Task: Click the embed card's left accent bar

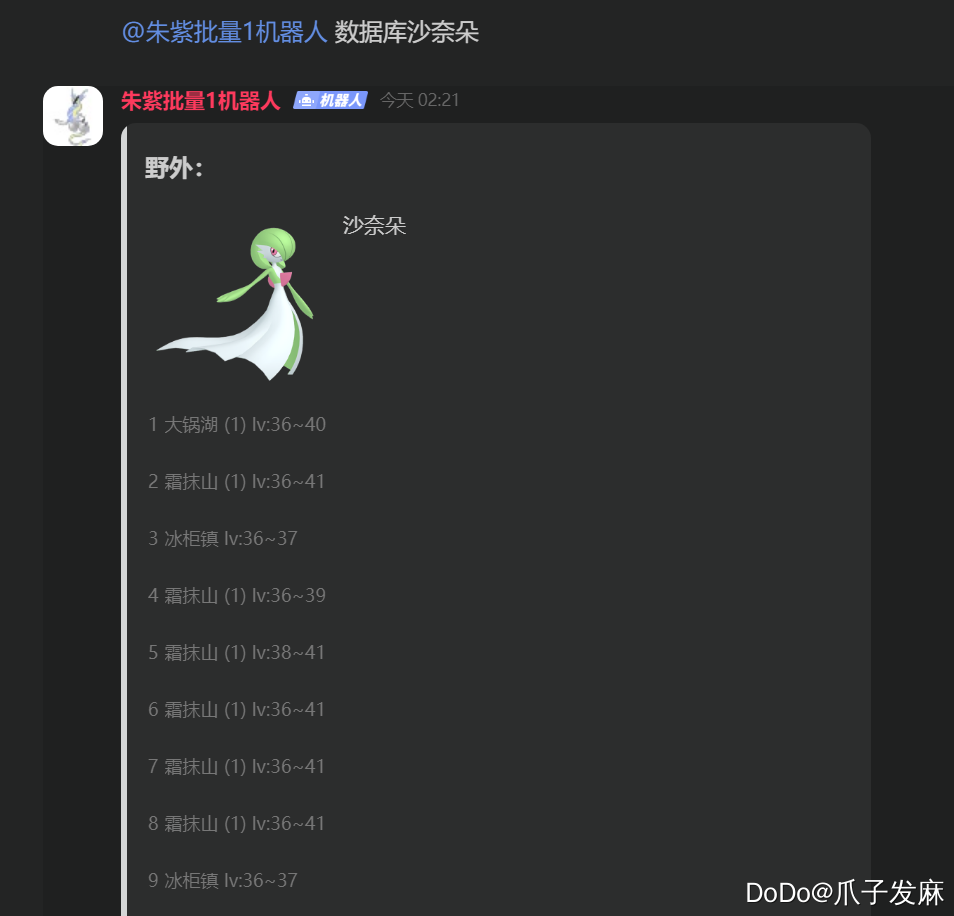Action: [x=124, y=520]
